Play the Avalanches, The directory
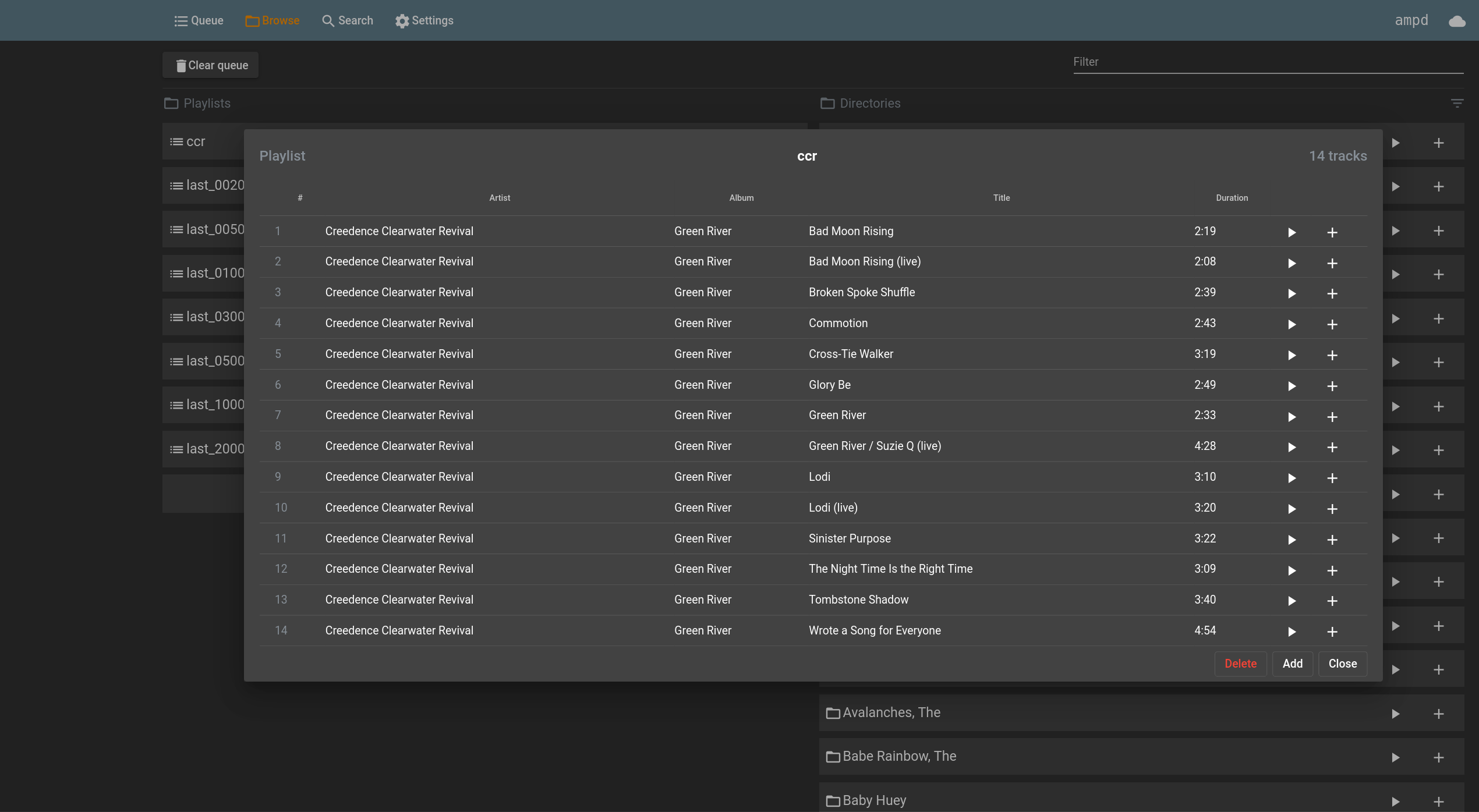Image resolution: width=1479 pixels, height=812 pixels. pos(1396,714)
